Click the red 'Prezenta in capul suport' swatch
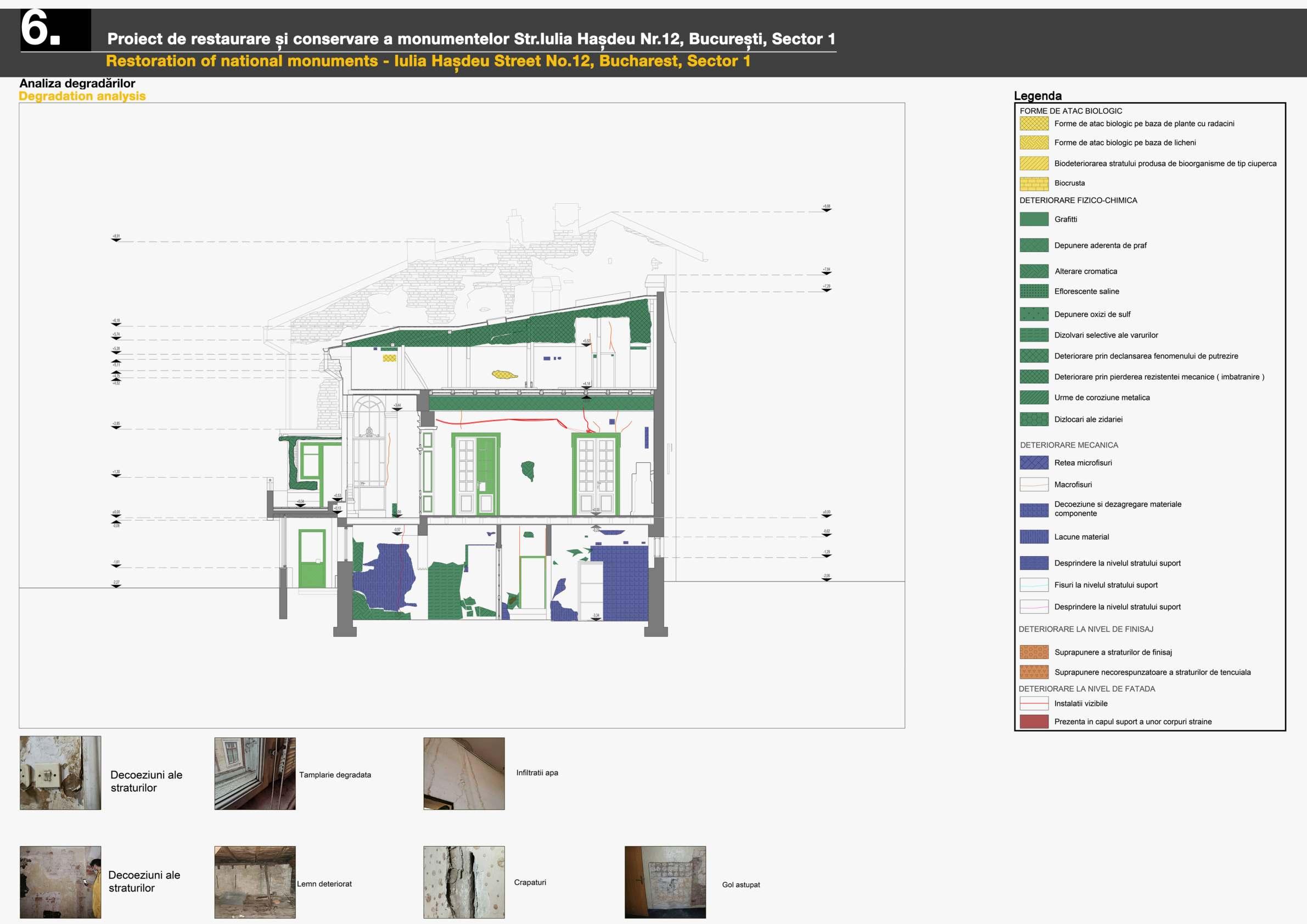Screen dimensions: 1307x924 [x=1034, y=721]
